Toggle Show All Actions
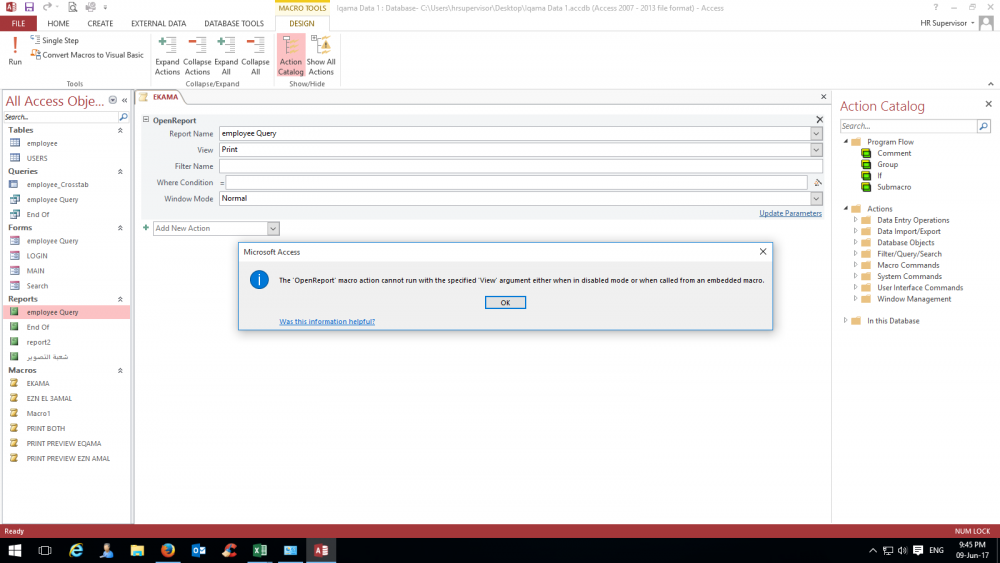Screen dimensions: 1000x563 [x=321, y=56]
